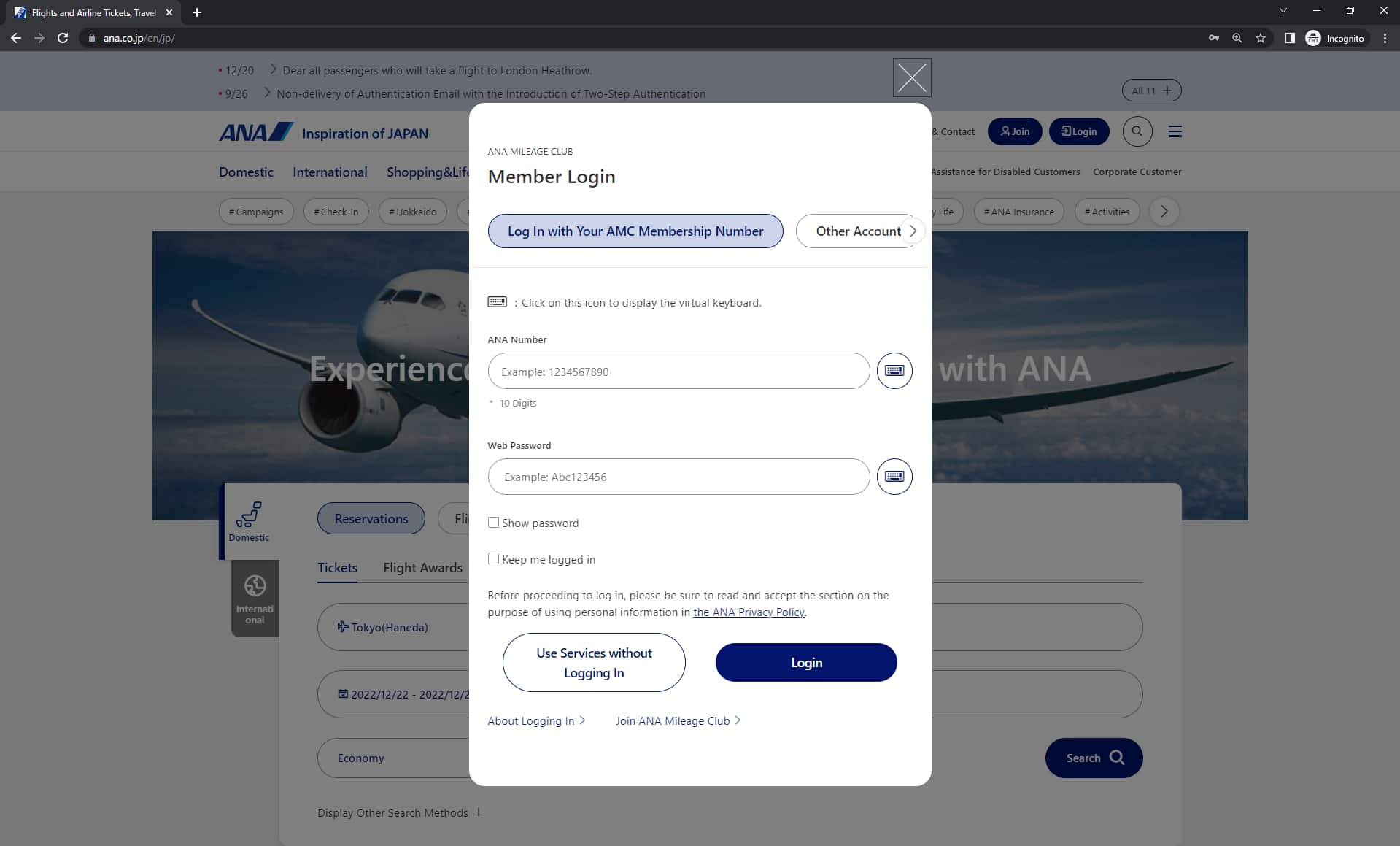Open browser side panel icon
This screenshot has width=1400, height=846.
pos(1290,38)
